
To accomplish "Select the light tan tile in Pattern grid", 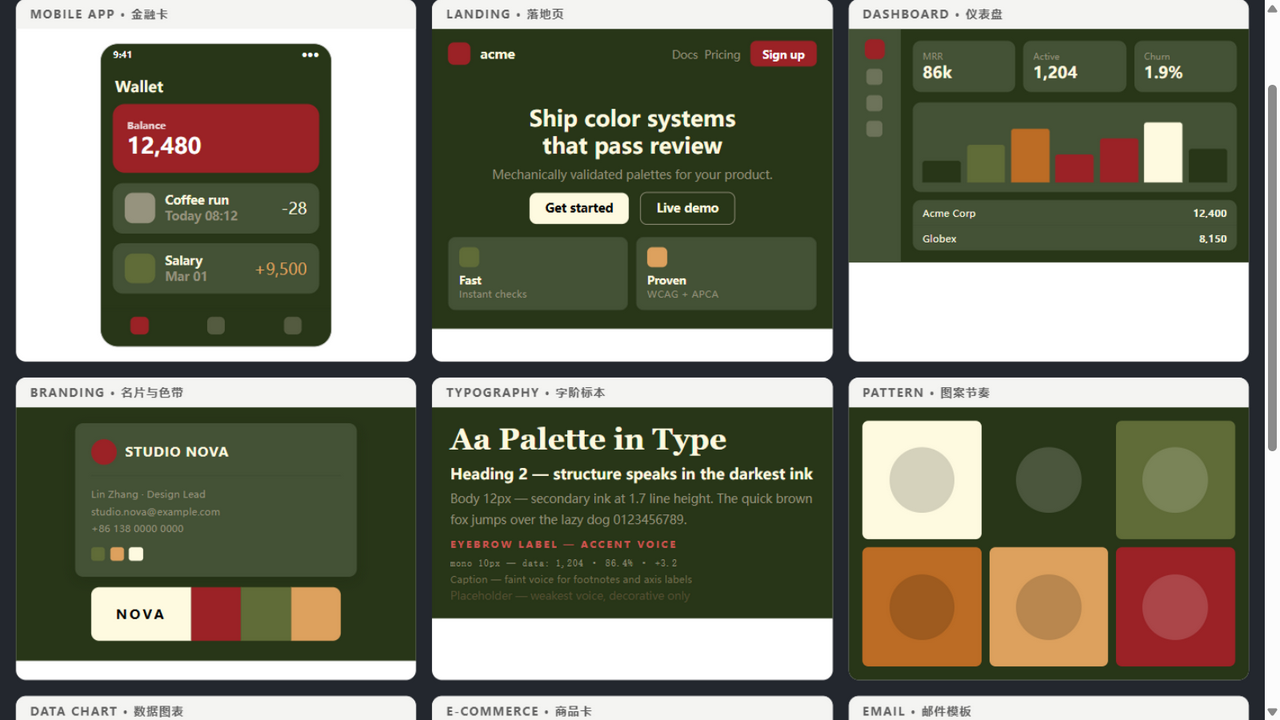I will pyautogui.click(x=1049, y=607).
